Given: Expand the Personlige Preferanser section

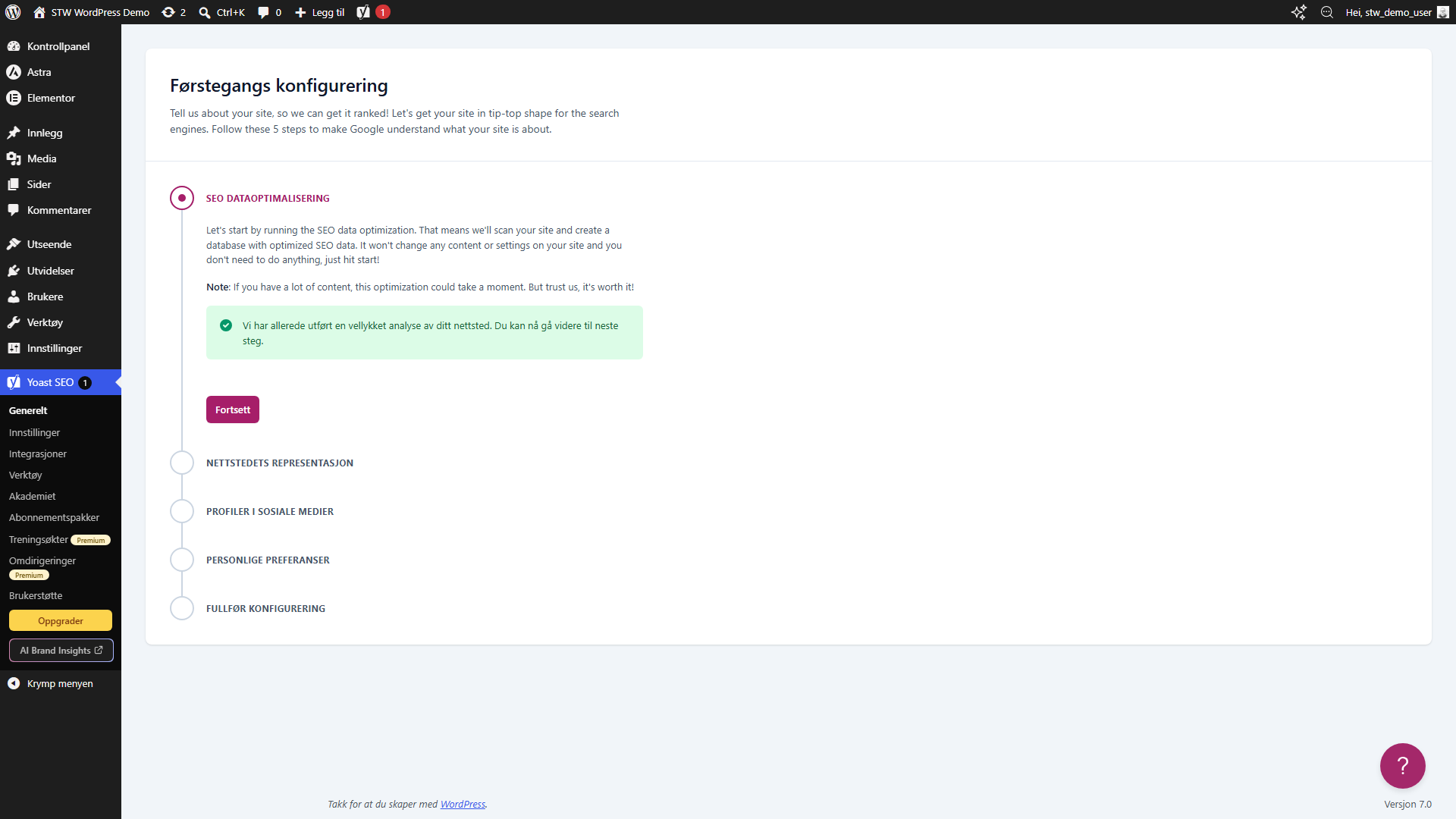Looking at the screenshot, I should click(x=268, y=560).
